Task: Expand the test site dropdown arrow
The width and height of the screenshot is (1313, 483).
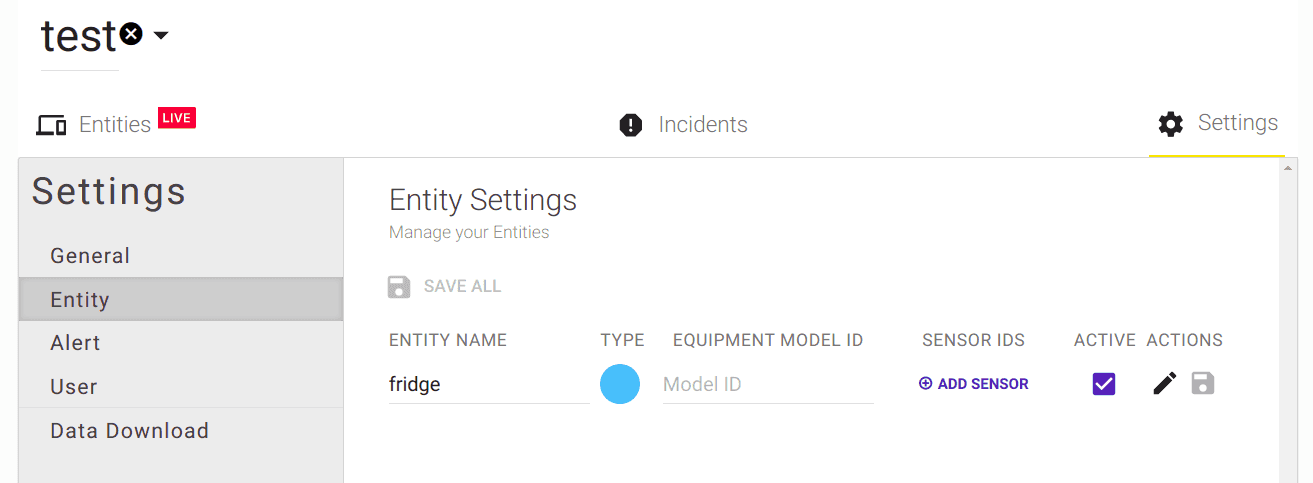Action: pos(161,36)
